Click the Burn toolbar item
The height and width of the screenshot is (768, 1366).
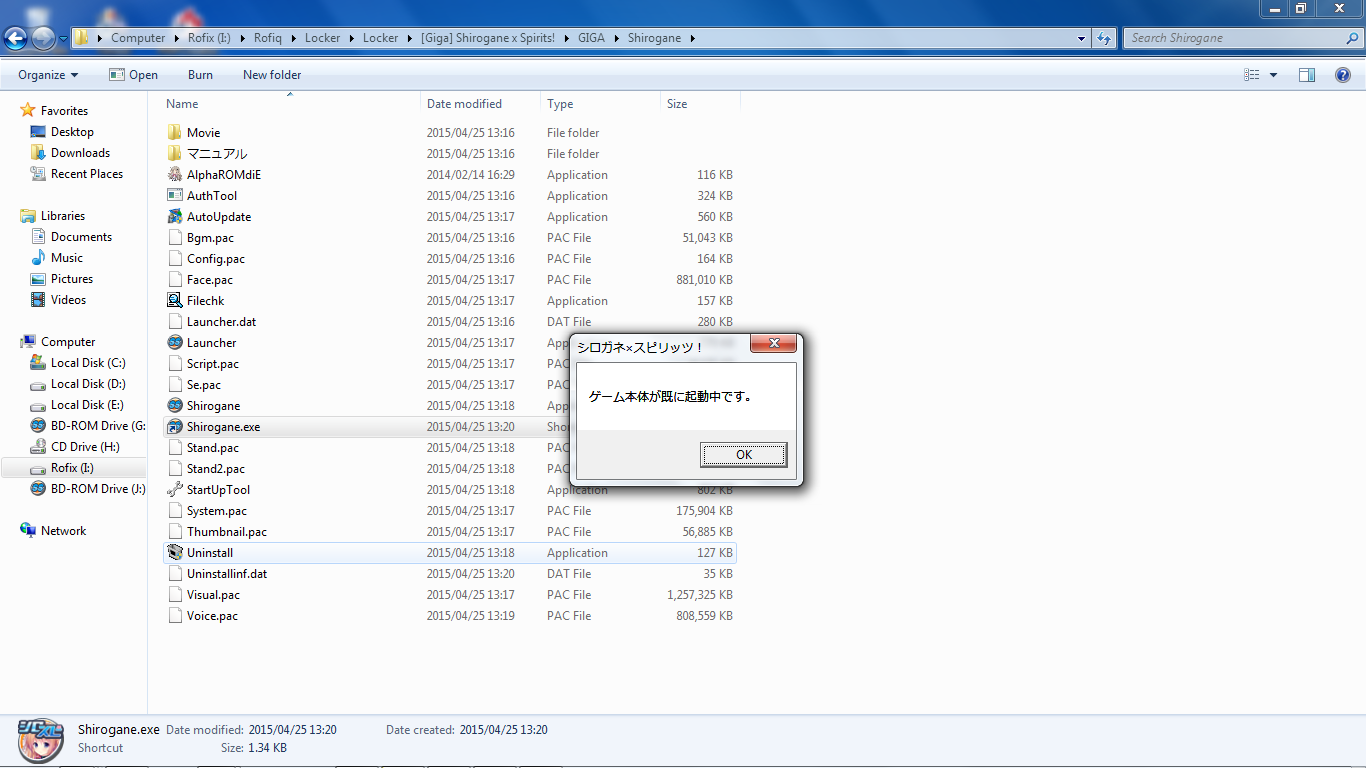[200, 75]
